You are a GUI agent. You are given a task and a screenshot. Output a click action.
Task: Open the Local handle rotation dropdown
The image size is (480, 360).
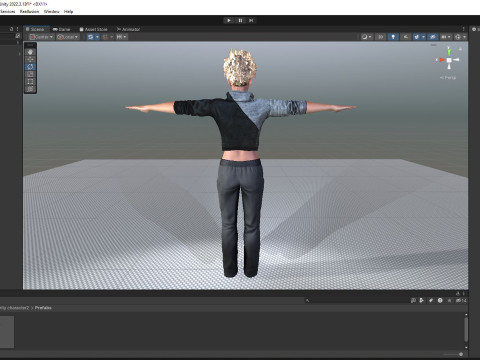(68, 37)
